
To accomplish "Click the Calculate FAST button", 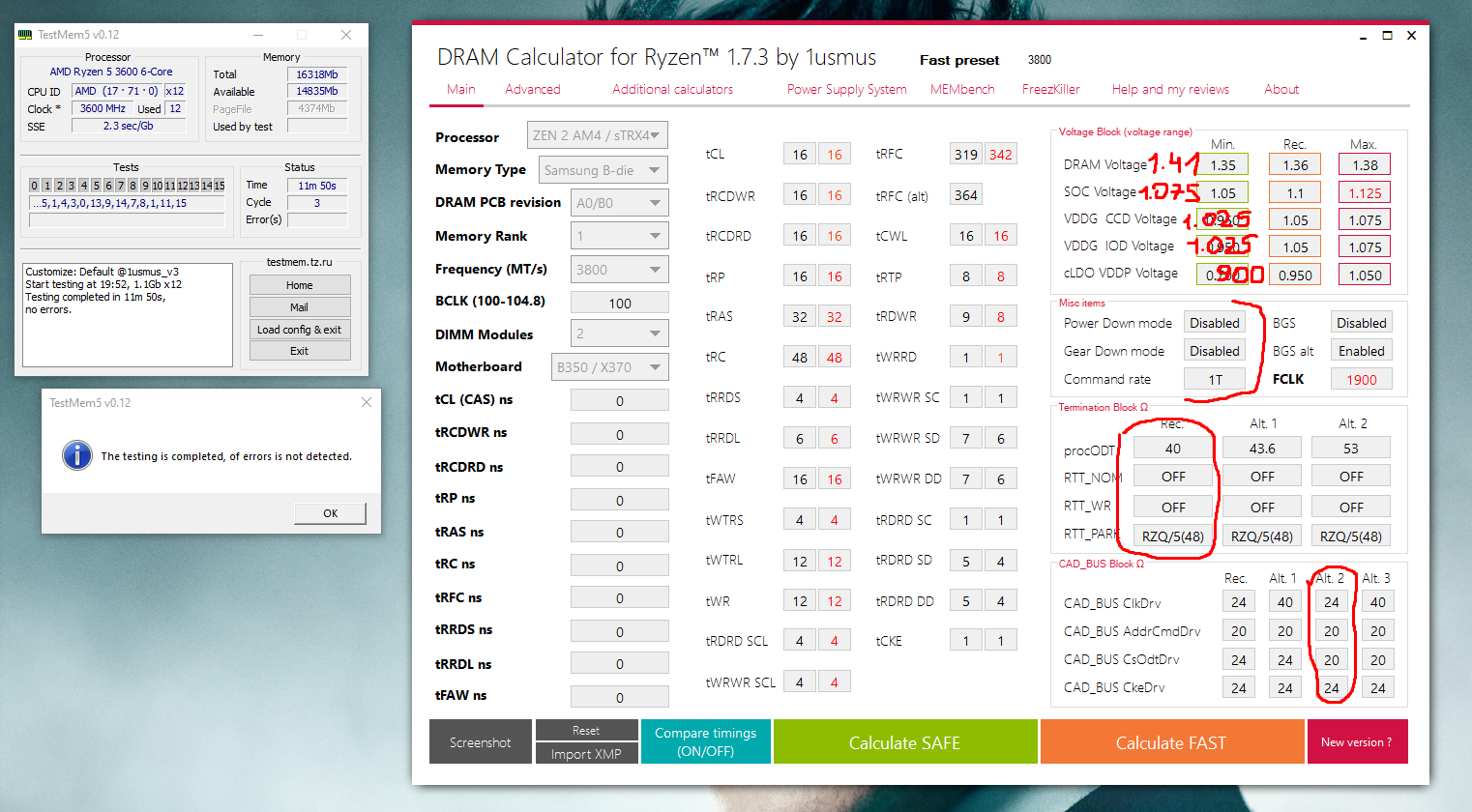I will pyautogui.click(x=1170, y=741).
